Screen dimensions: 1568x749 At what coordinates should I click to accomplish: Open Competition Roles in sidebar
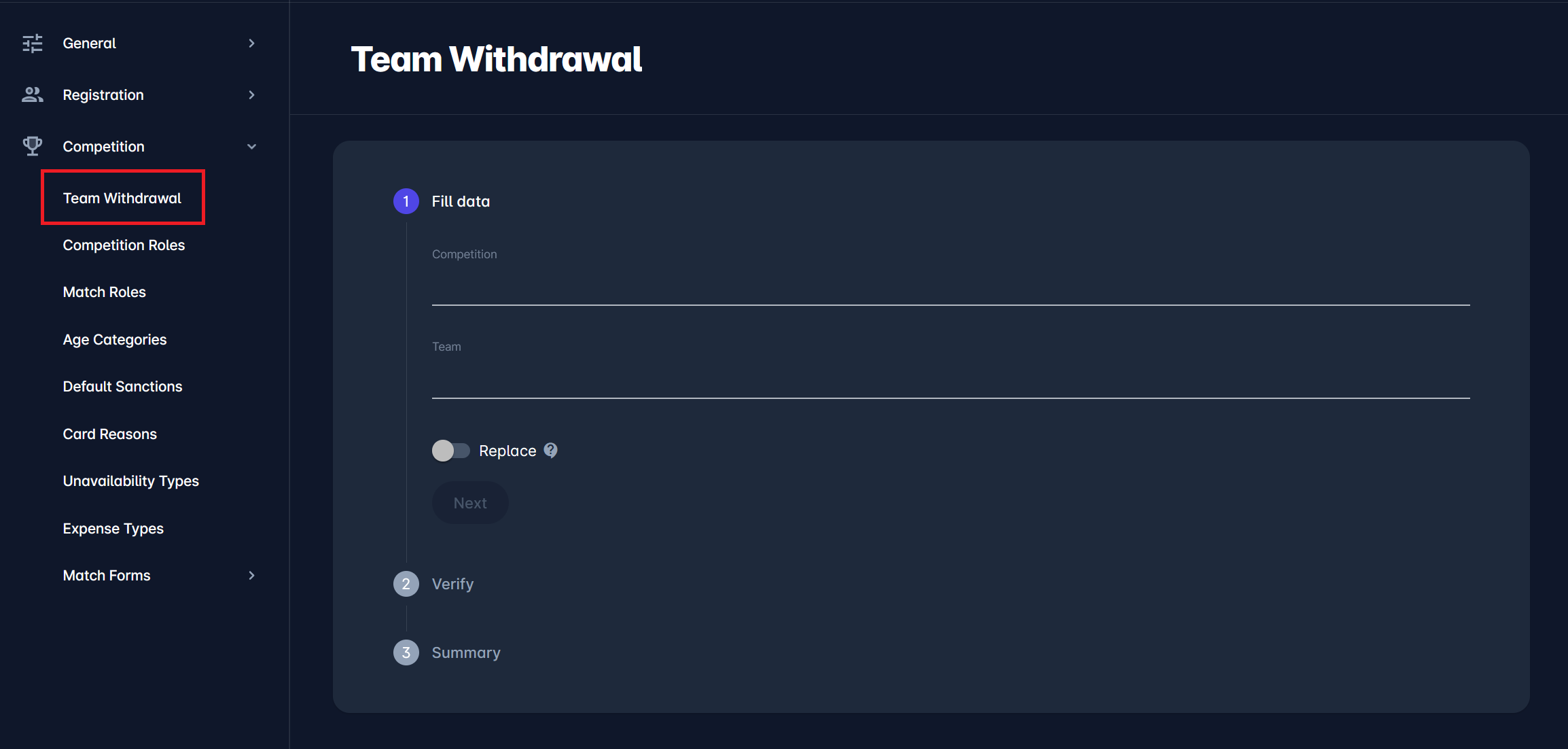124,245
